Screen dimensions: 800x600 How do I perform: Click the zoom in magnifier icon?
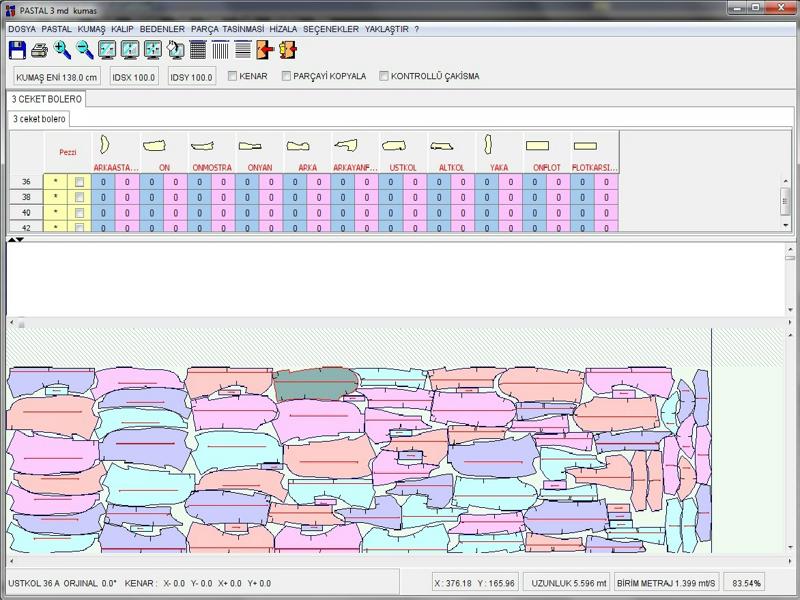pos(62,50)
